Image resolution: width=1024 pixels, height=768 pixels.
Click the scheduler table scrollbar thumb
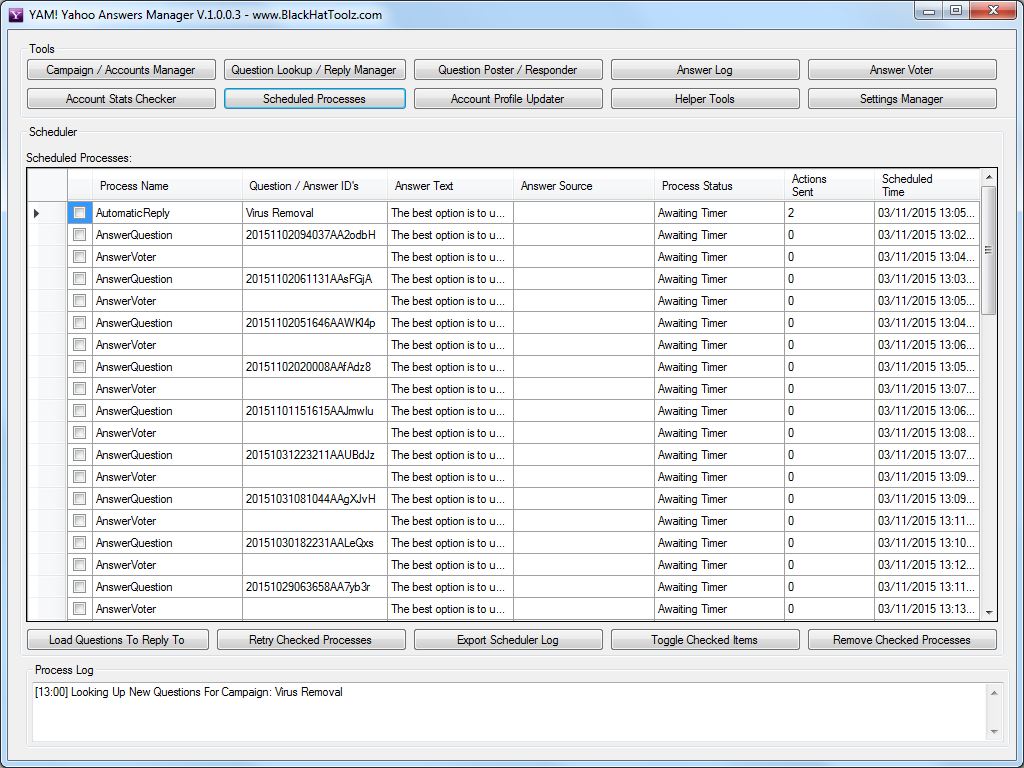[988, 250]
